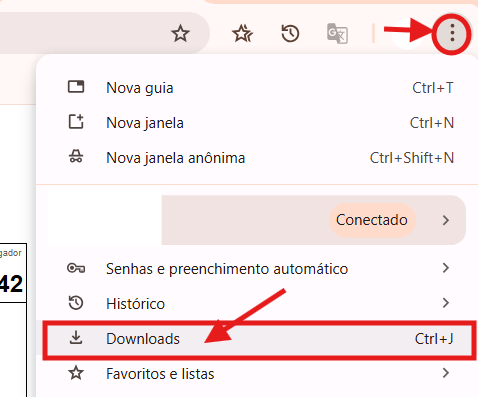Click inside the address bar field
This screenshot has height=397, width=478.
click(83, 33)
